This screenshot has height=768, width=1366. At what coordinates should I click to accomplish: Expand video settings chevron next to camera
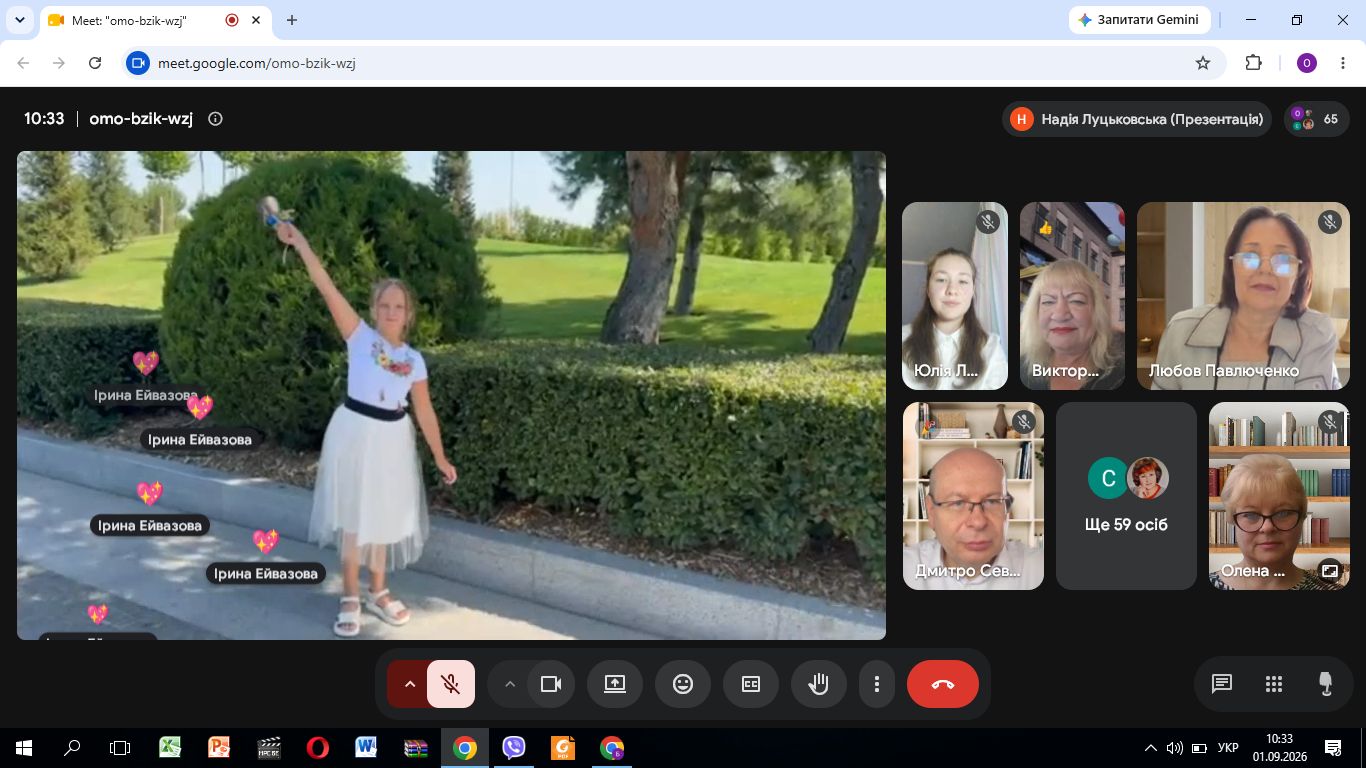(509, 684)
